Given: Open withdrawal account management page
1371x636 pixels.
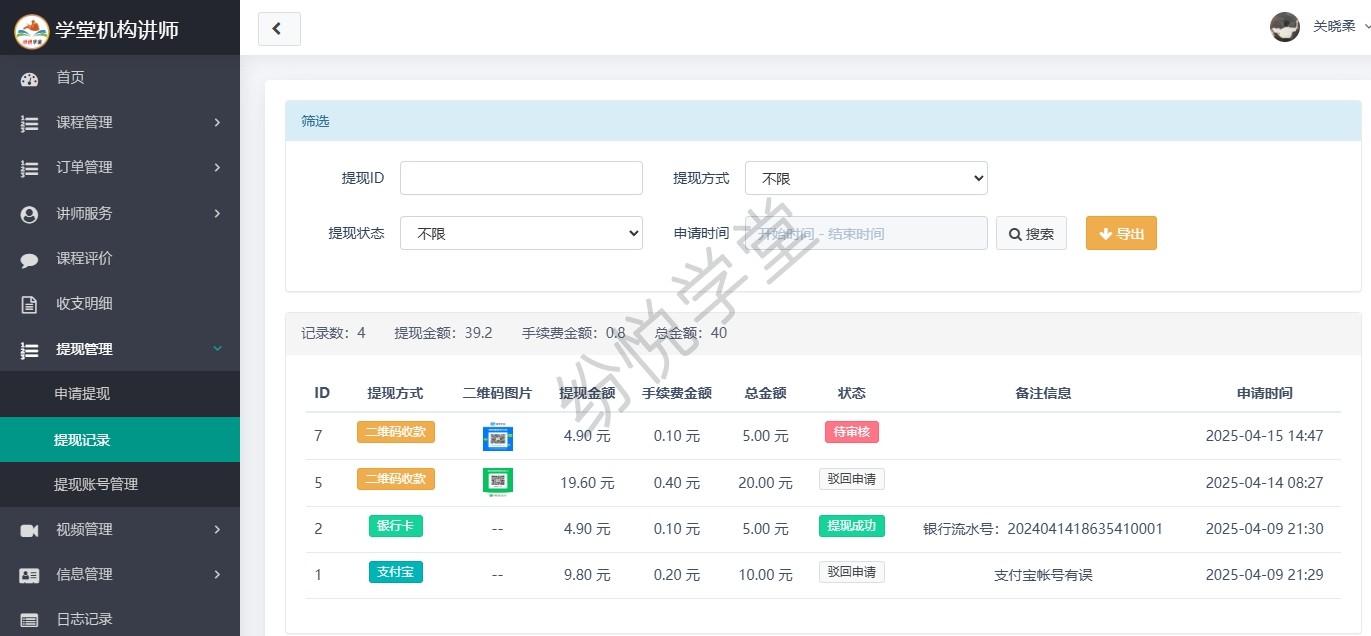Looking at the screenshot, I should click(x=96, y=484).
